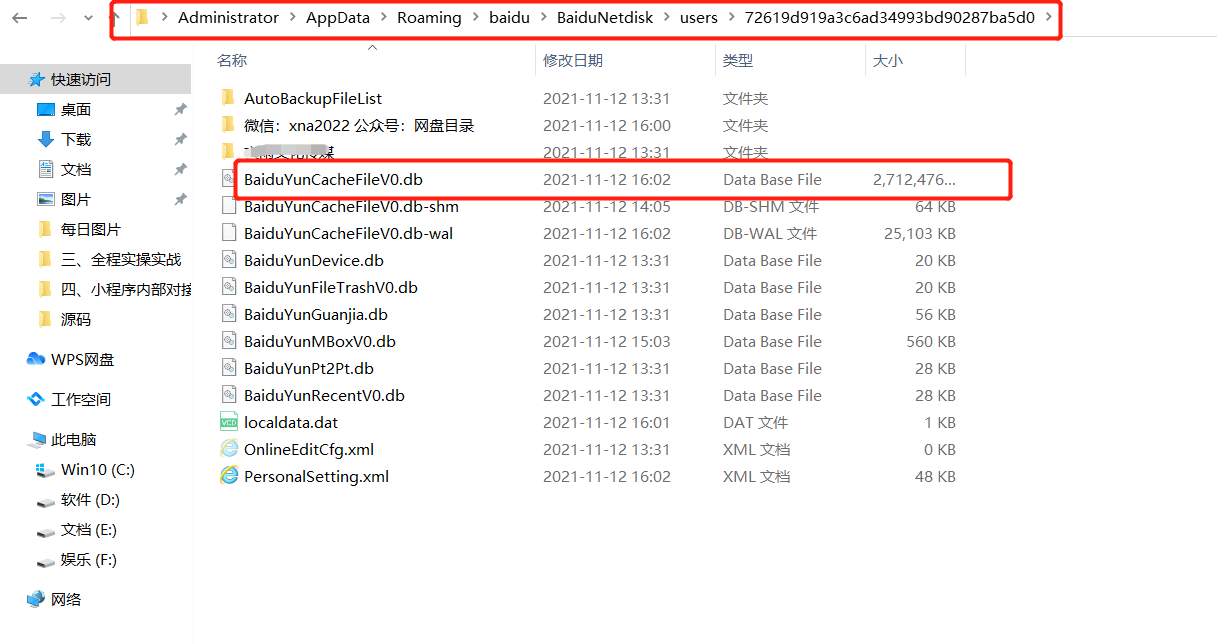Click the 网络 network icon
Image resolution: width=1217 pixels, height=644 pixels.
(36, 599)
